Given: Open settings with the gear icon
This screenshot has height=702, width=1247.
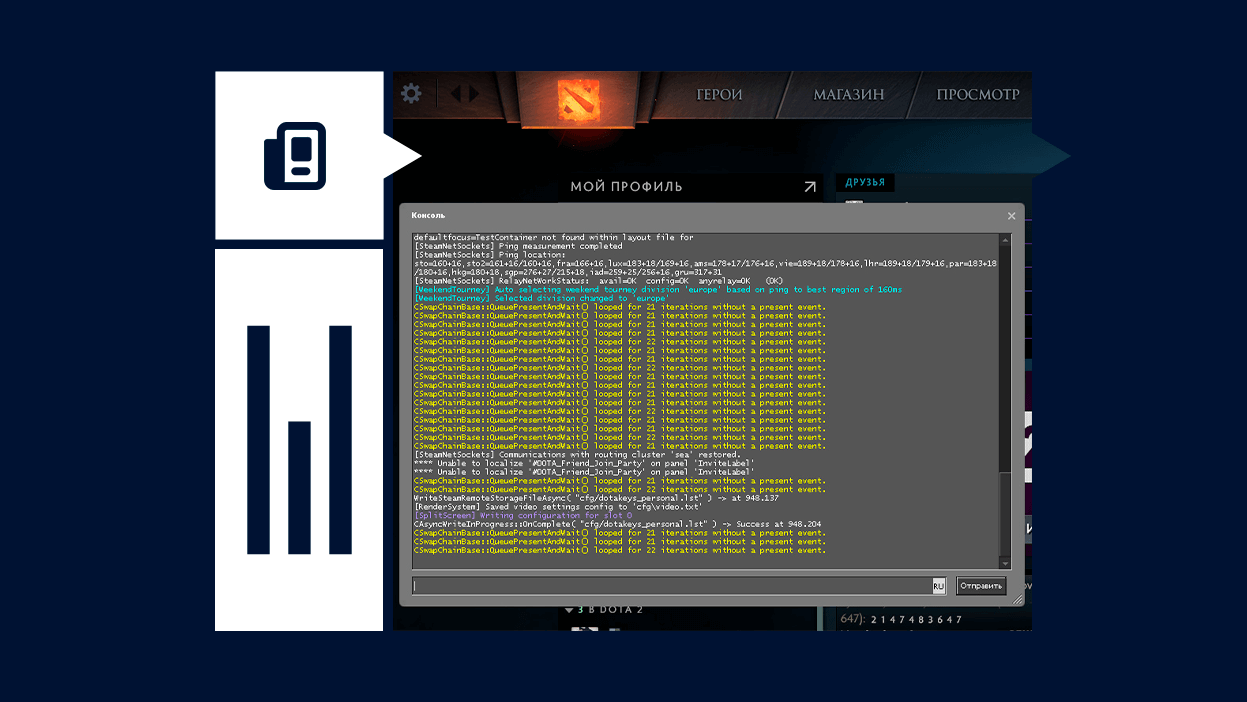Looking at the screenshot, I should pos(411,94).
